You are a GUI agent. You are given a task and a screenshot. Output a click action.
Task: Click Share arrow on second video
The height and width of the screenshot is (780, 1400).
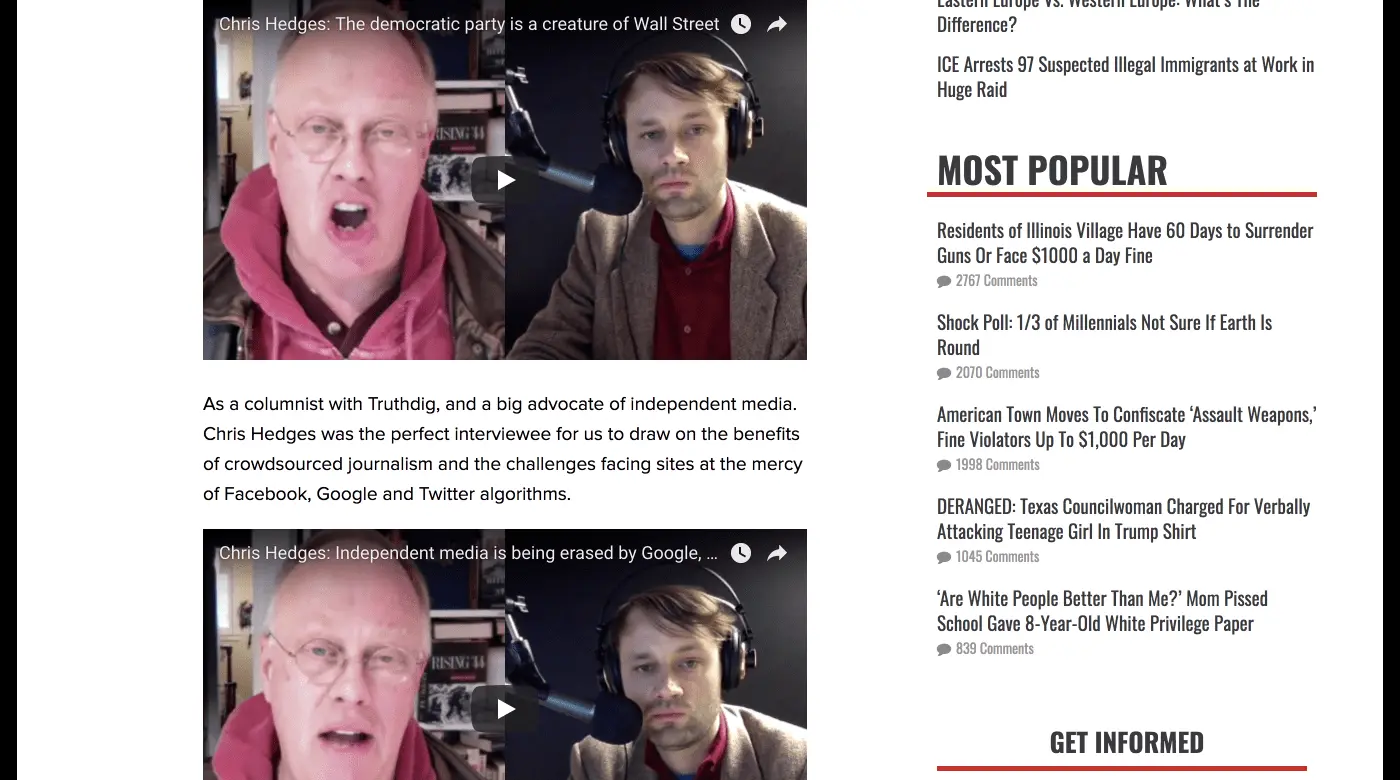(777, 553)
